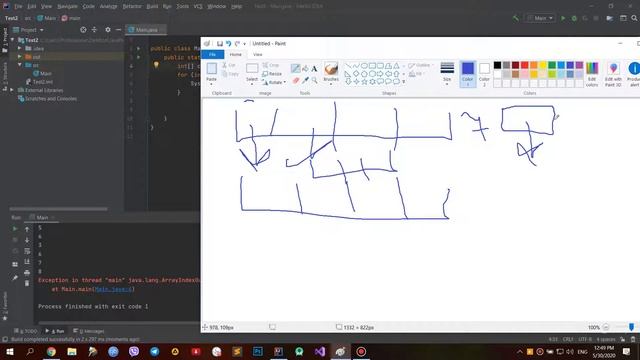The image size is (640, 360).
Task: Select the Eraser tool in Paint
Action: click(x=296, y=80)
